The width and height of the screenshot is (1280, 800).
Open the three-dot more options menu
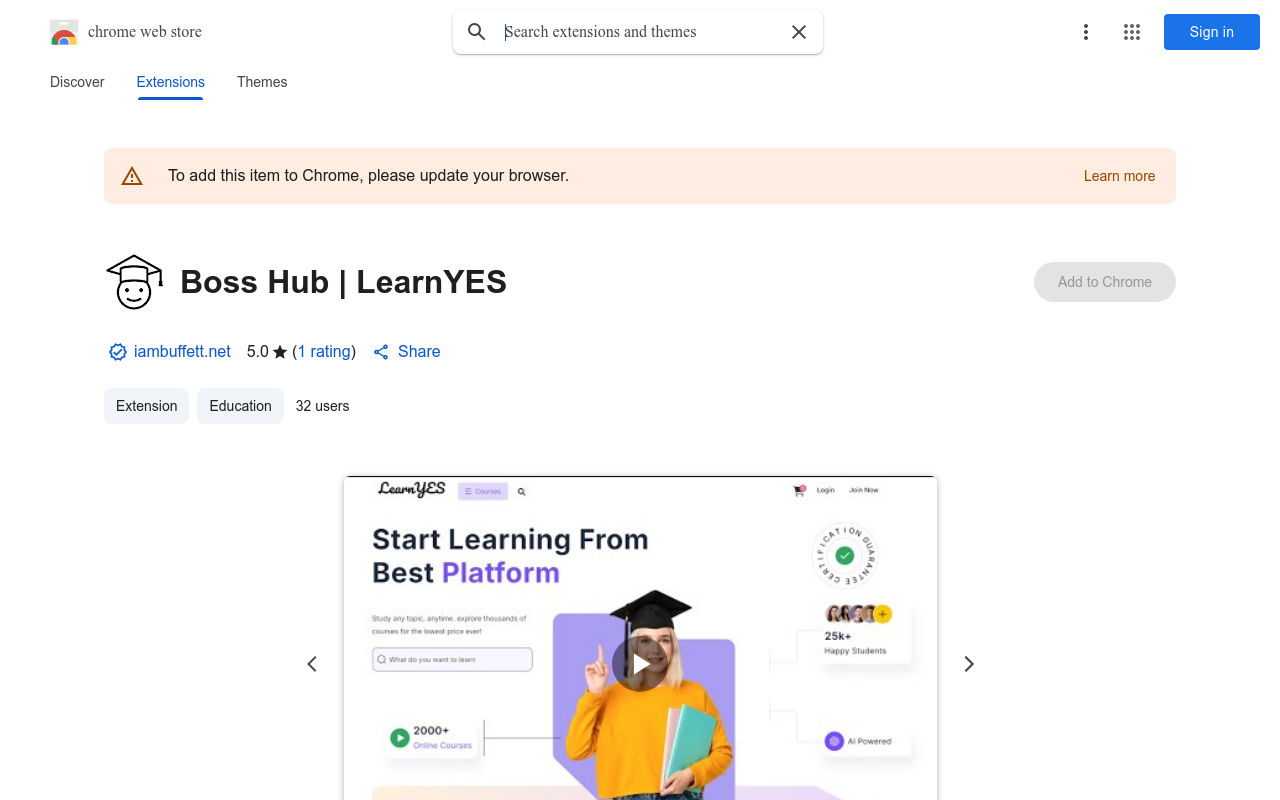pos(1086,32)
